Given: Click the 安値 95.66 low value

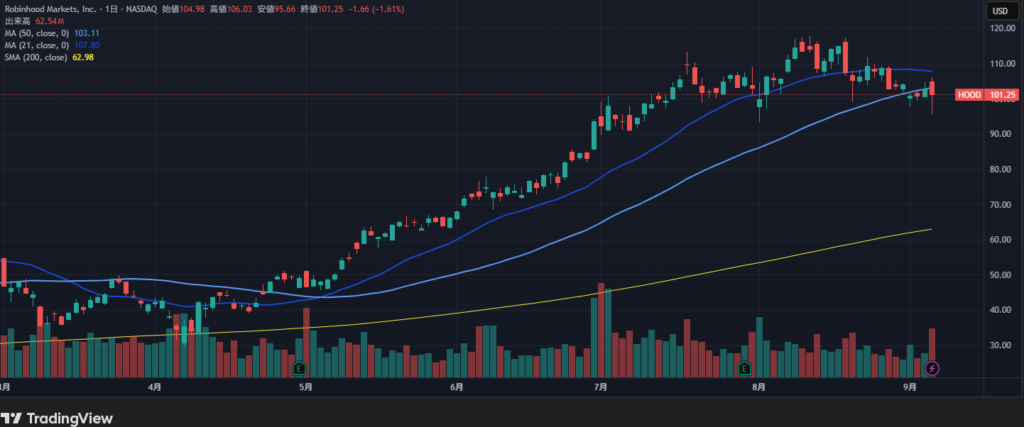Looking at the screenshot, I should [275, 9].
